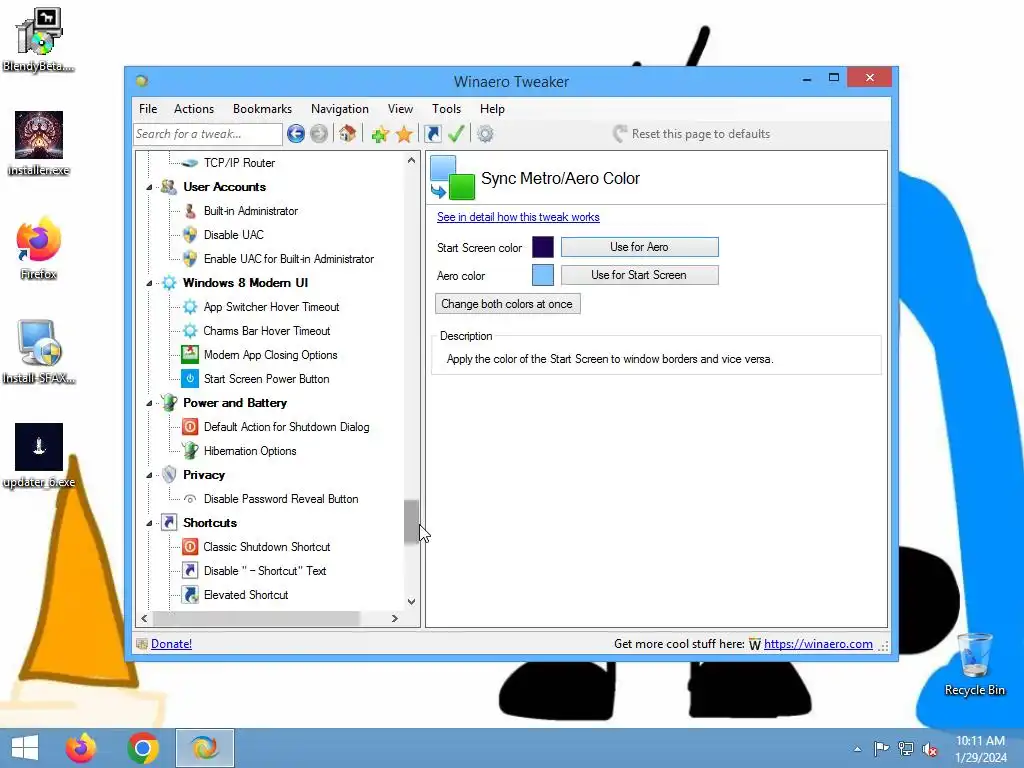Click the Privacy shield category icon
The image size is (1024, 768).
pos(169,475)
